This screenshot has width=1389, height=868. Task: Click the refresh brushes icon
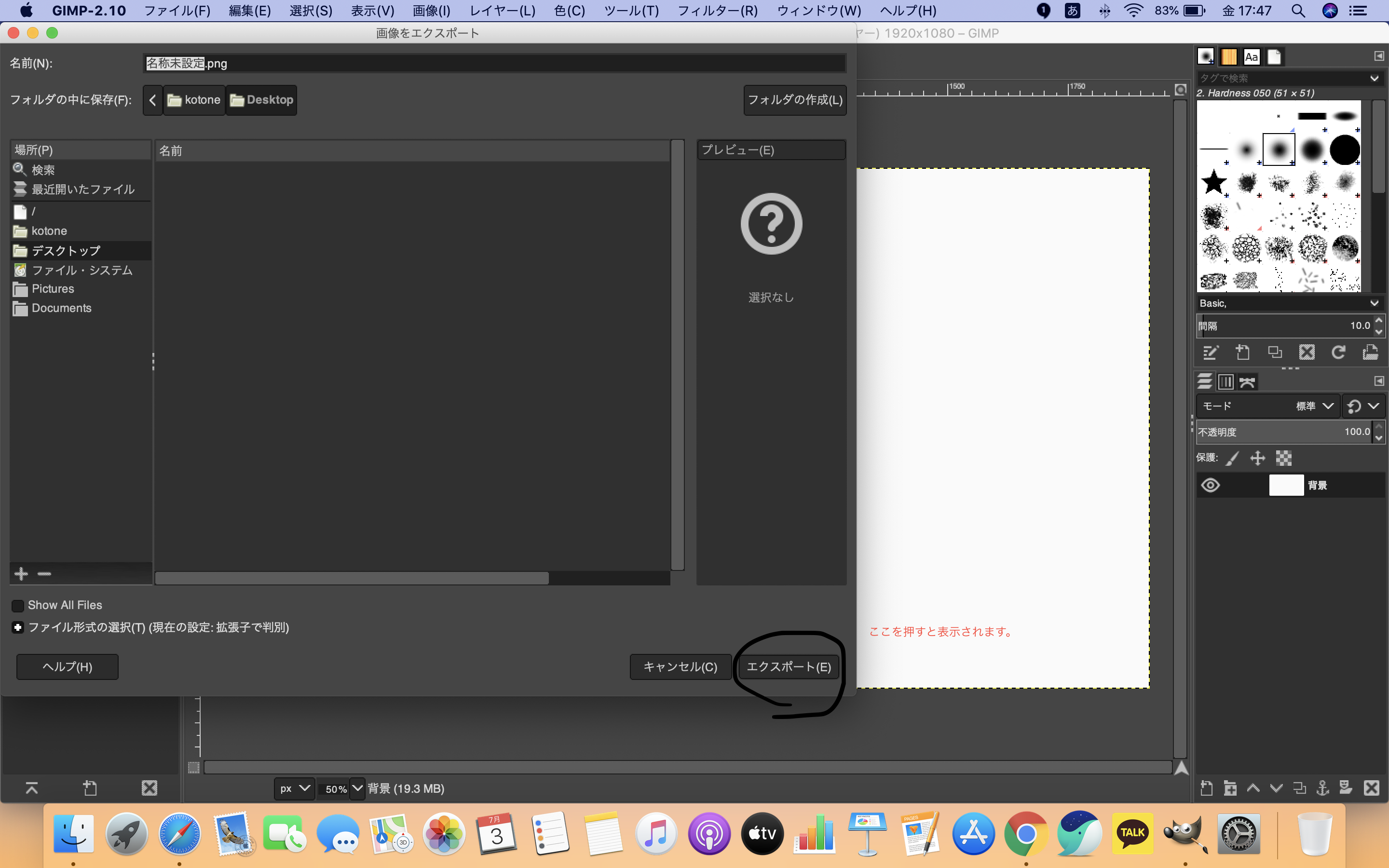pyautogui.click(x=1338, y=352)
